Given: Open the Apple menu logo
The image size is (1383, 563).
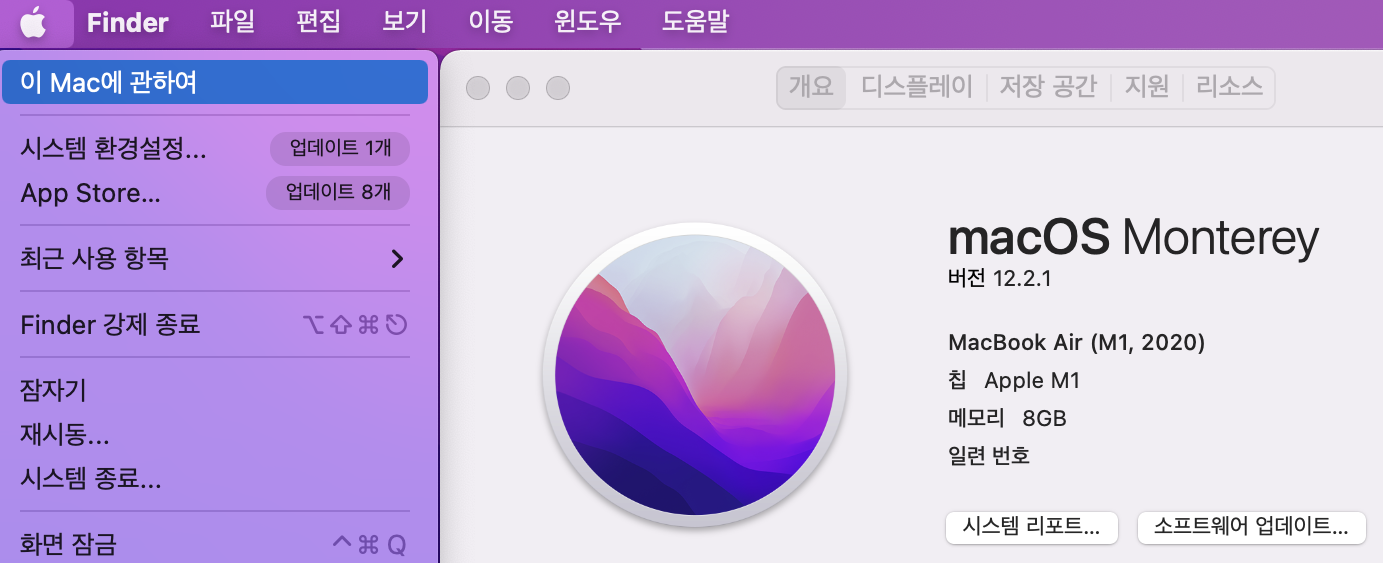Looking at the screenshot, I should point(33,22).
